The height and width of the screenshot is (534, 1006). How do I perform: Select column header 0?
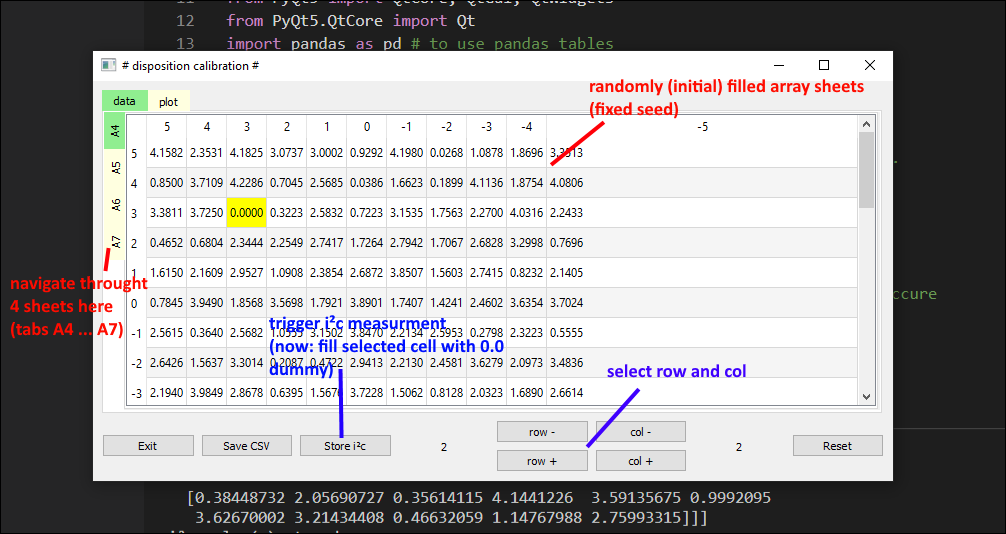[366, 127]
